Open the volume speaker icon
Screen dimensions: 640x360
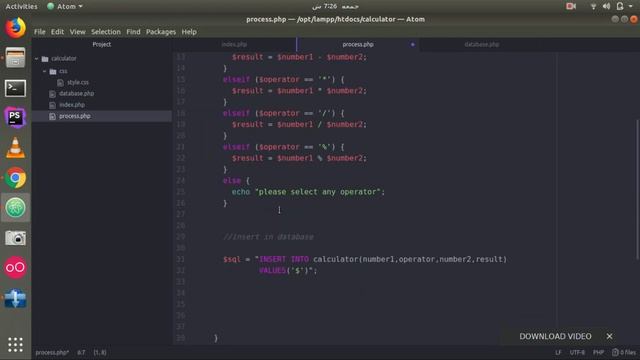[606, 6]
